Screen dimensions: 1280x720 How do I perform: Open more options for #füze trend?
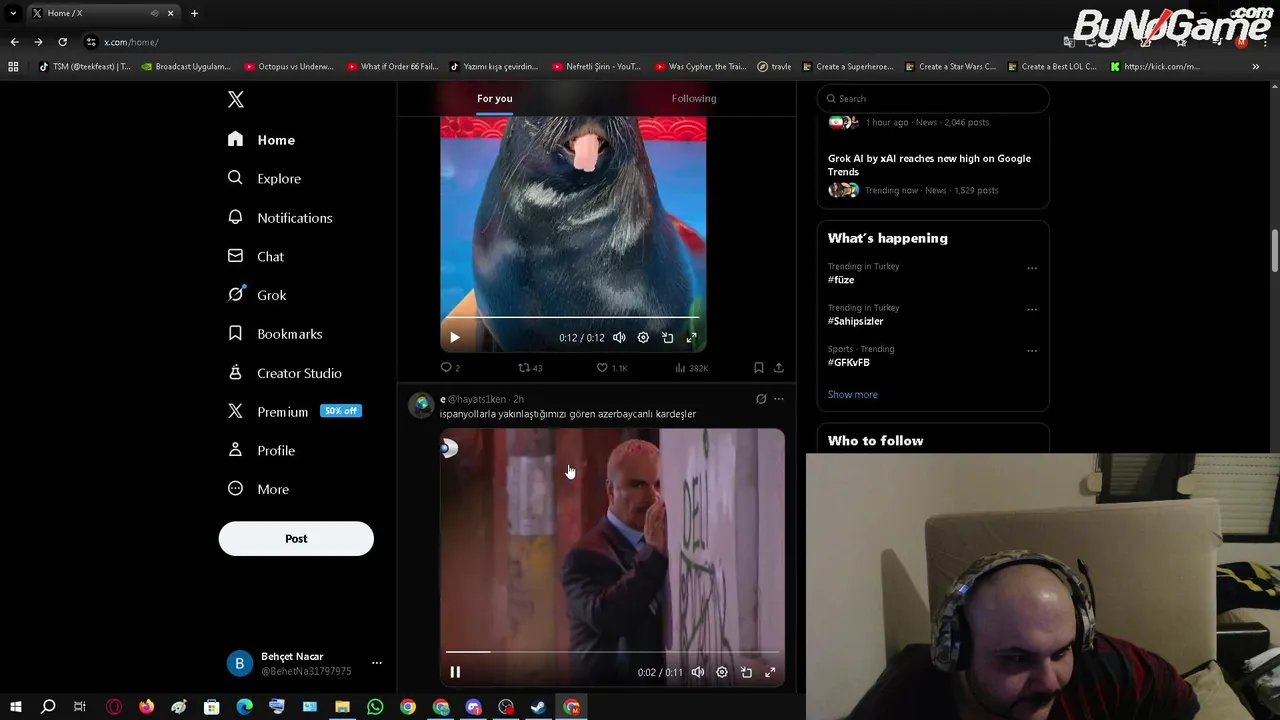pos(1032,268)
